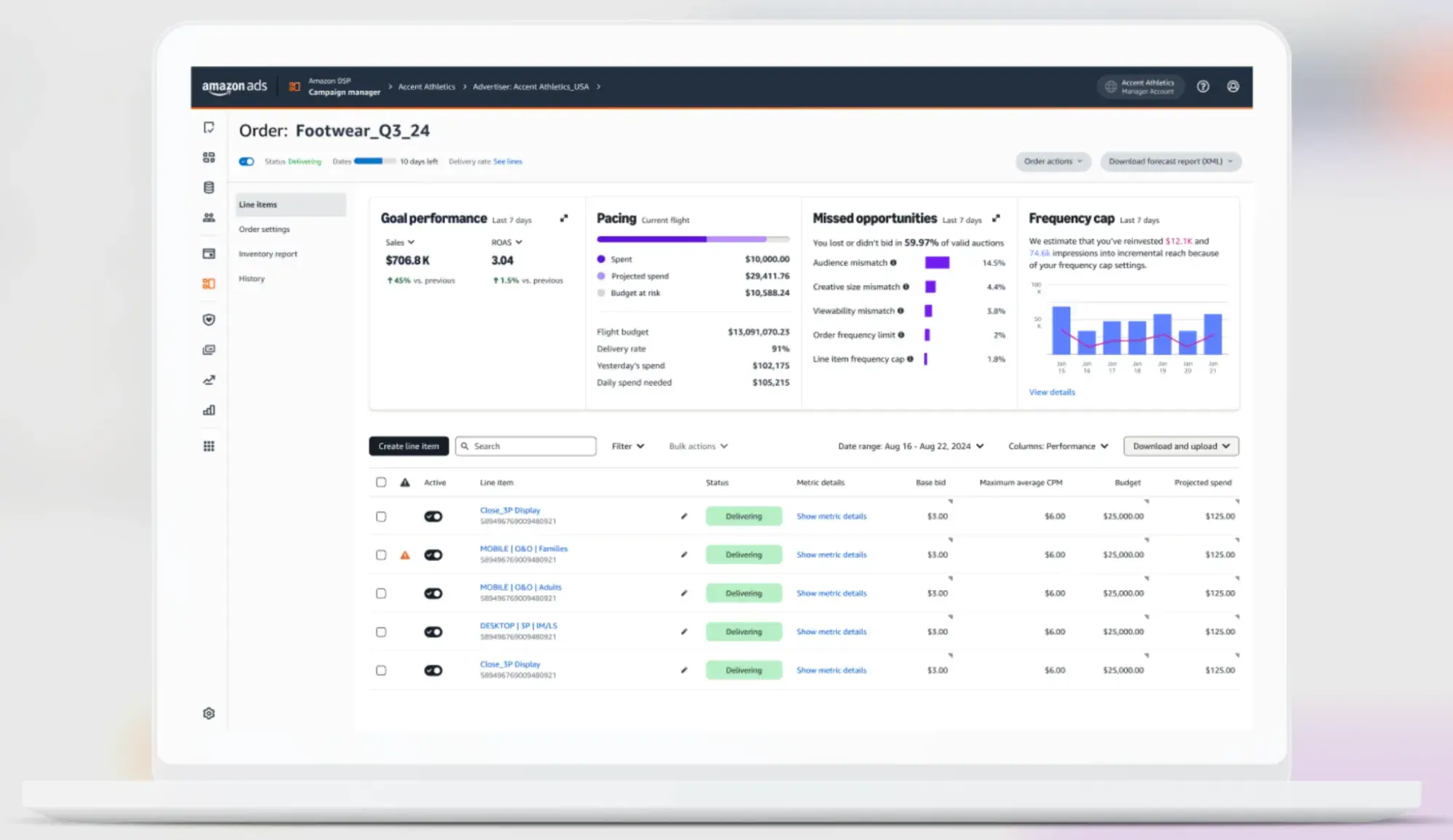Click the help question mark icon

tap(1203, 86)
